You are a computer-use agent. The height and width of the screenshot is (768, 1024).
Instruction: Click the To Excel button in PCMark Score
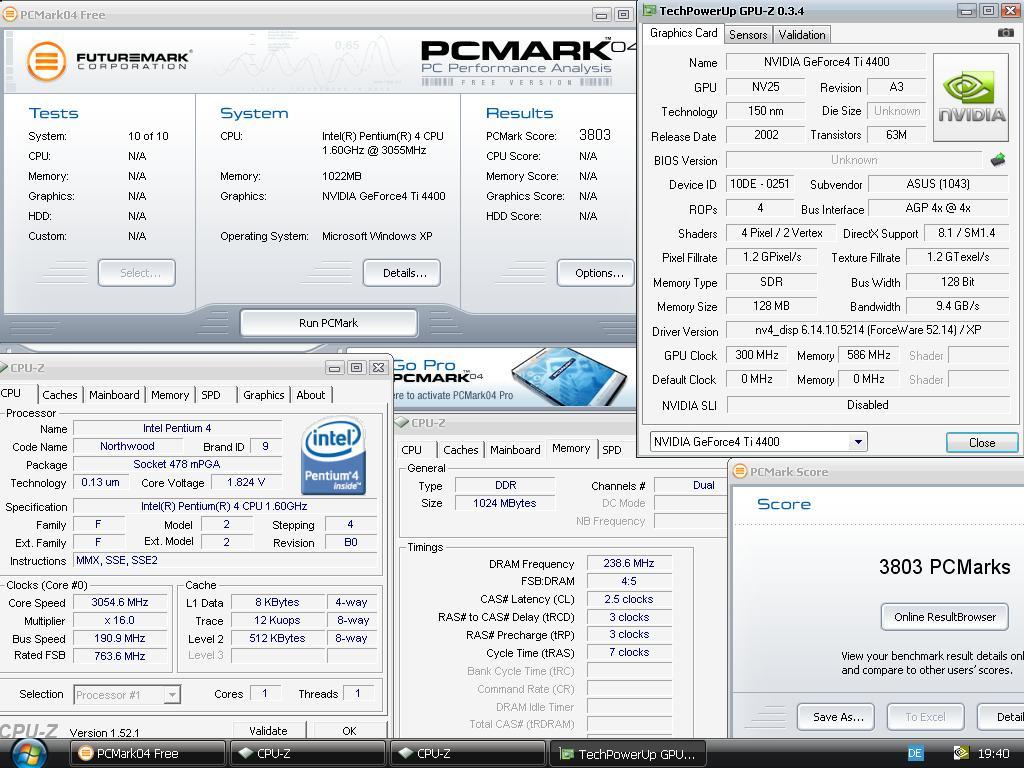pyautogui.click(x=925, y=717)
